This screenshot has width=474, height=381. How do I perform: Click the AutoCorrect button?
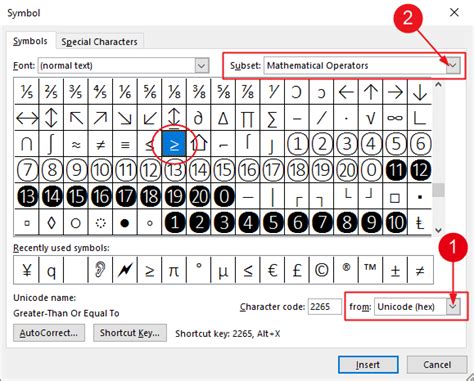click(49, 333)
